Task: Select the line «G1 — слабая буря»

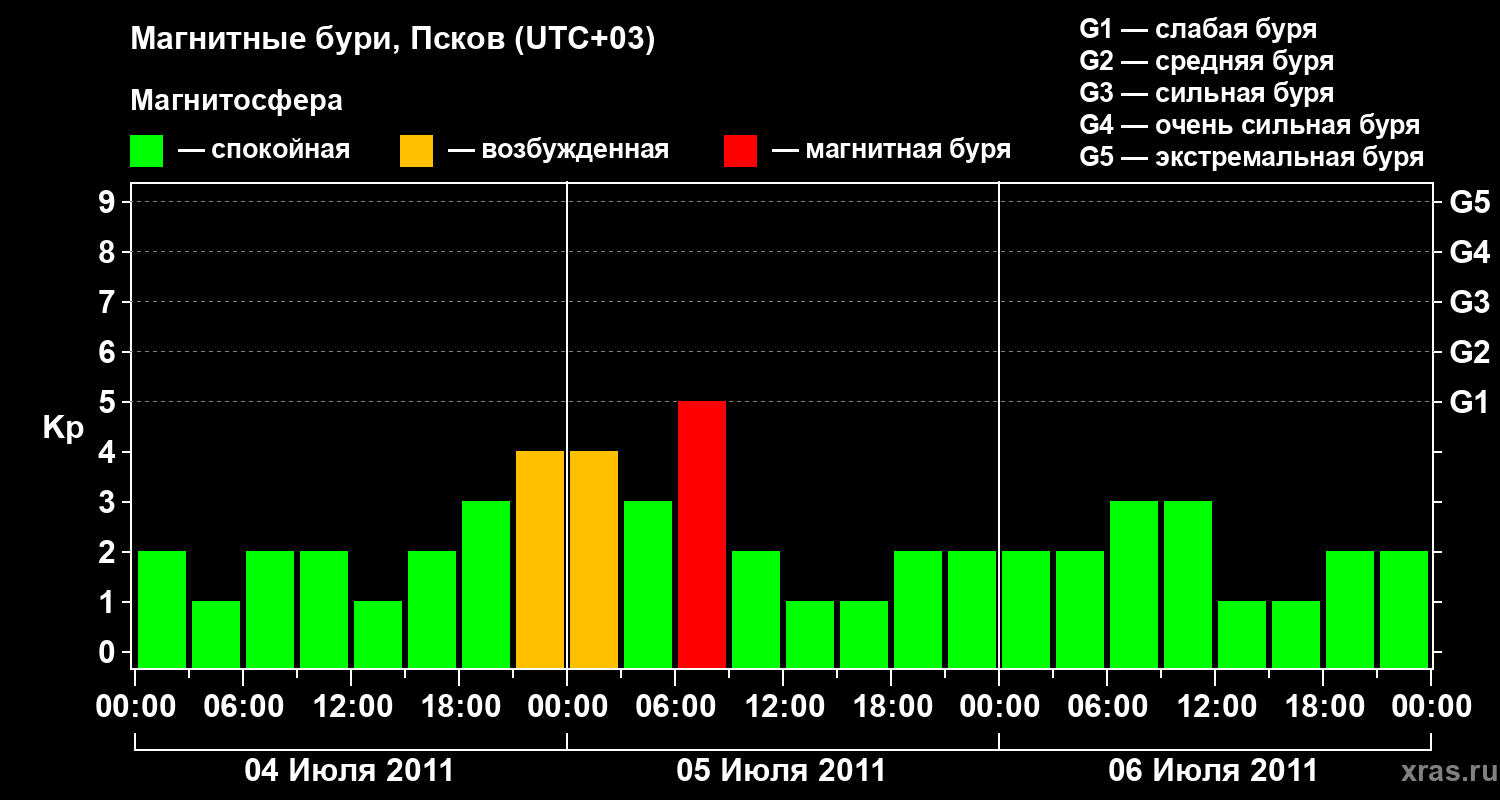Action: click(1198, 29)
